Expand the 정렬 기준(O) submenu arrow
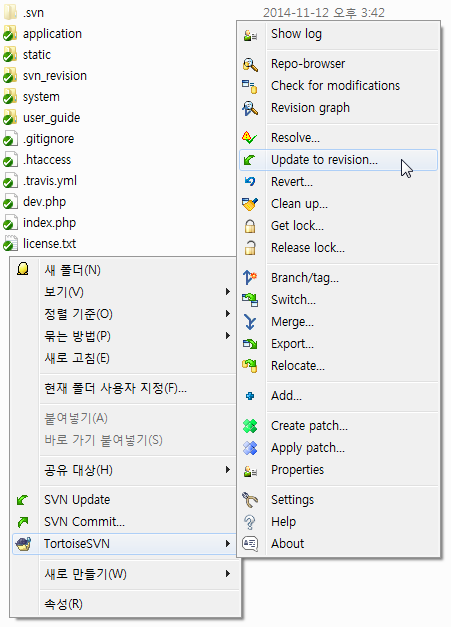 [227, 314]
